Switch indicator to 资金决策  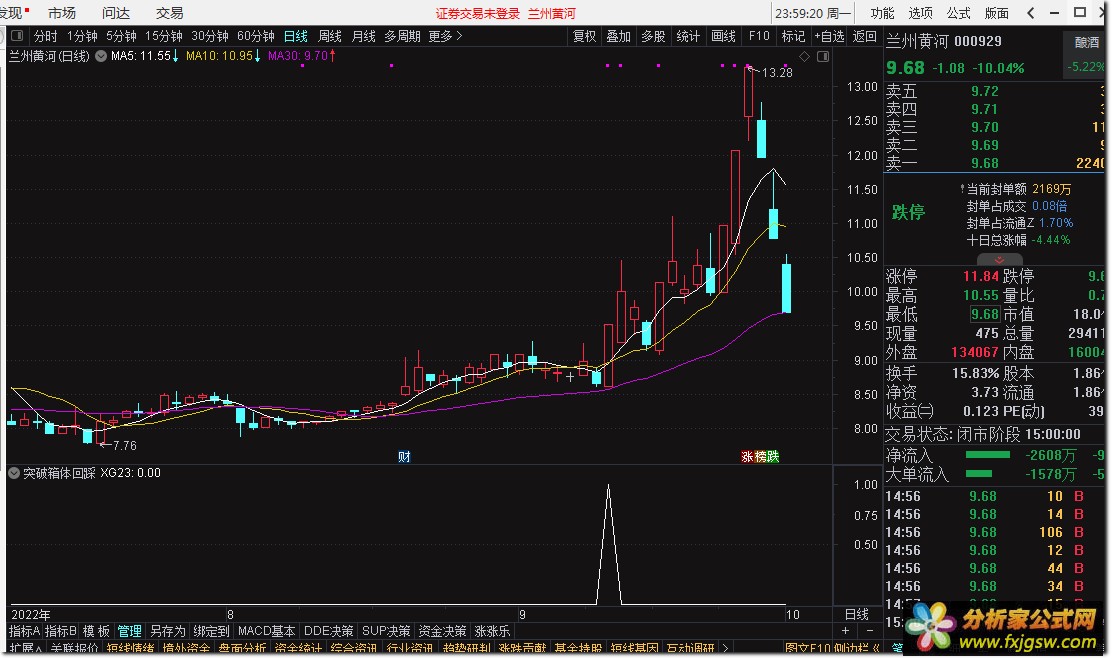click(442, 631)
